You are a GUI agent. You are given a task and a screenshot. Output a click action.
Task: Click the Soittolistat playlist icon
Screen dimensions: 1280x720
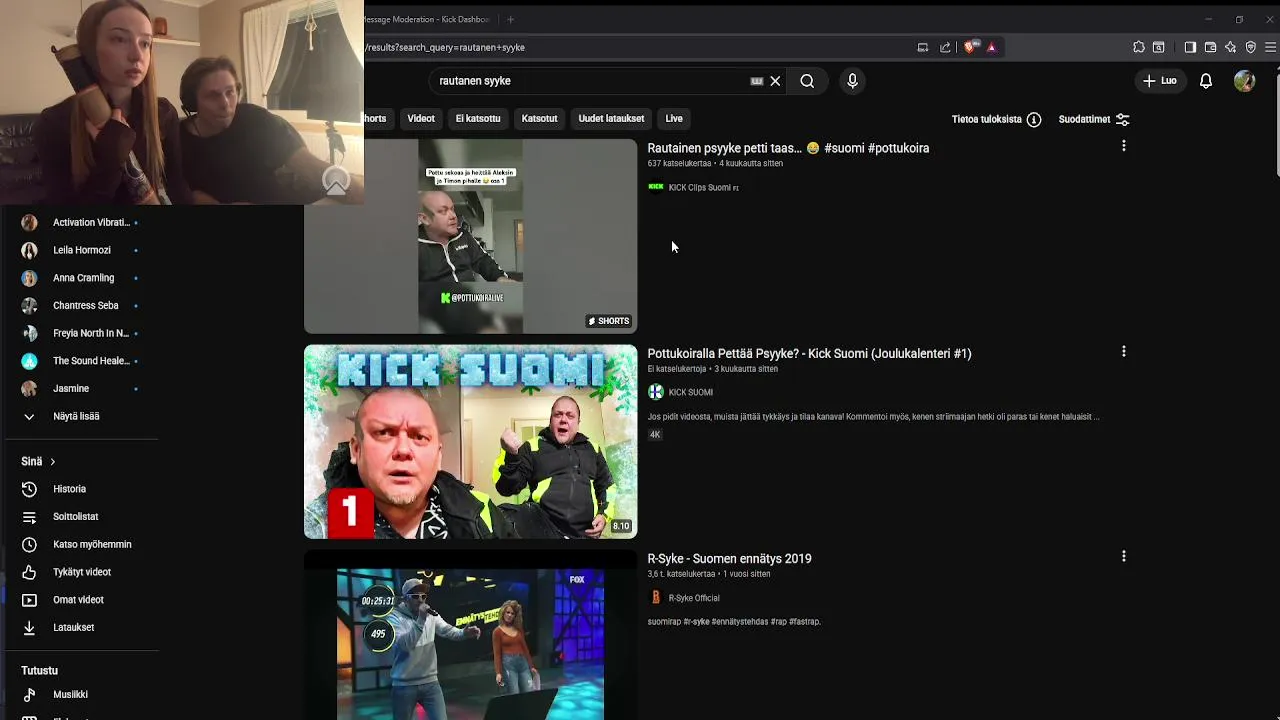coord(29,517)
